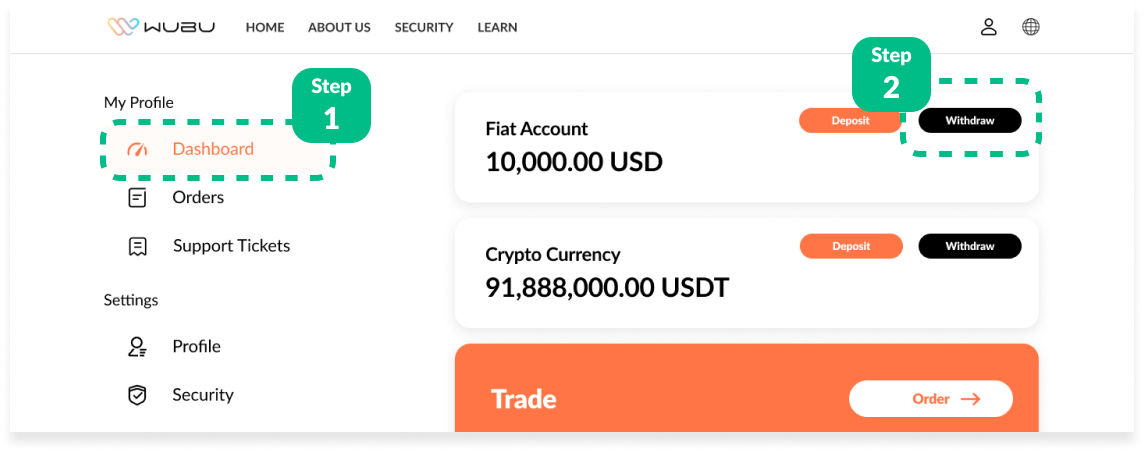Open the Security menu in the top navigation
The height and width of the screenshot is (452, 1144).
pyautogui.click(x=424, y=27)
